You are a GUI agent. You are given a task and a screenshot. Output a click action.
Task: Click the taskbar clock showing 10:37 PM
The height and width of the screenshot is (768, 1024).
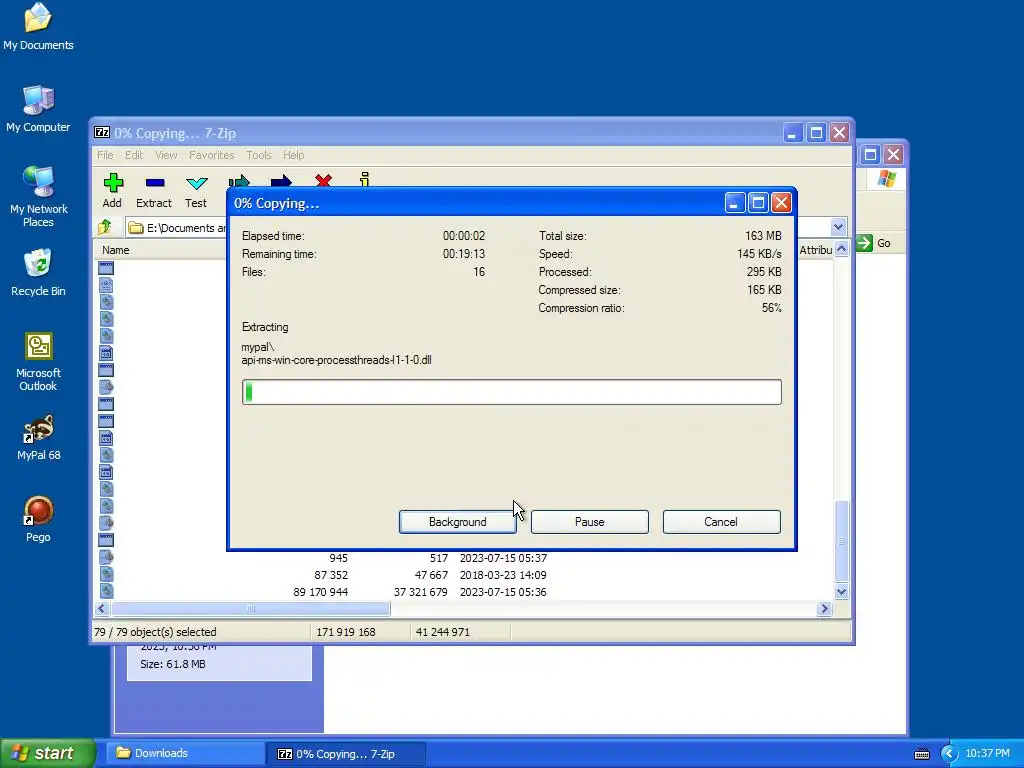coord(987,754)
